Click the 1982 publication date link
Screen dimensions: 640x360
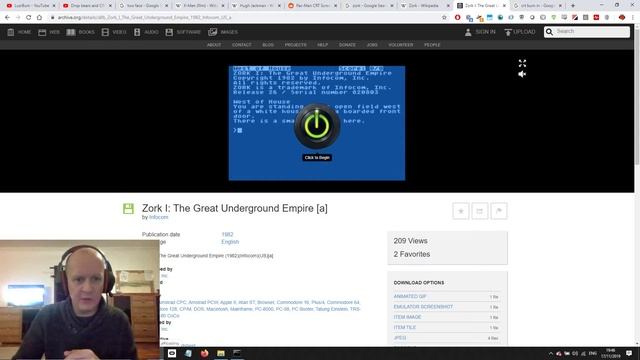pyautogui.click(x=227, y=234)
